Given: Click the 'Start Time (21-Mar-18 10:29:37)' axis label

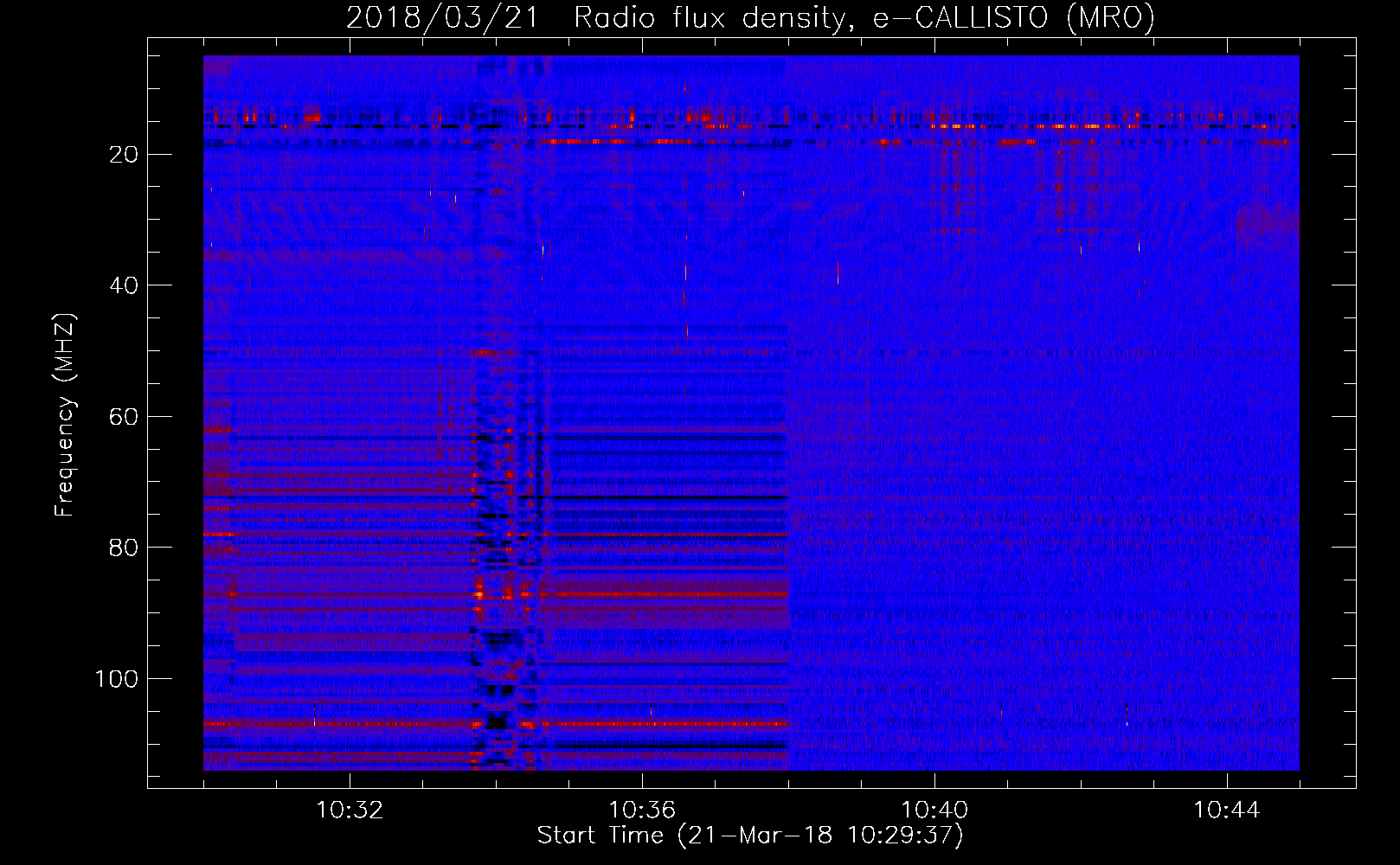Looking at the screenshot, I should tap(750, 836).
